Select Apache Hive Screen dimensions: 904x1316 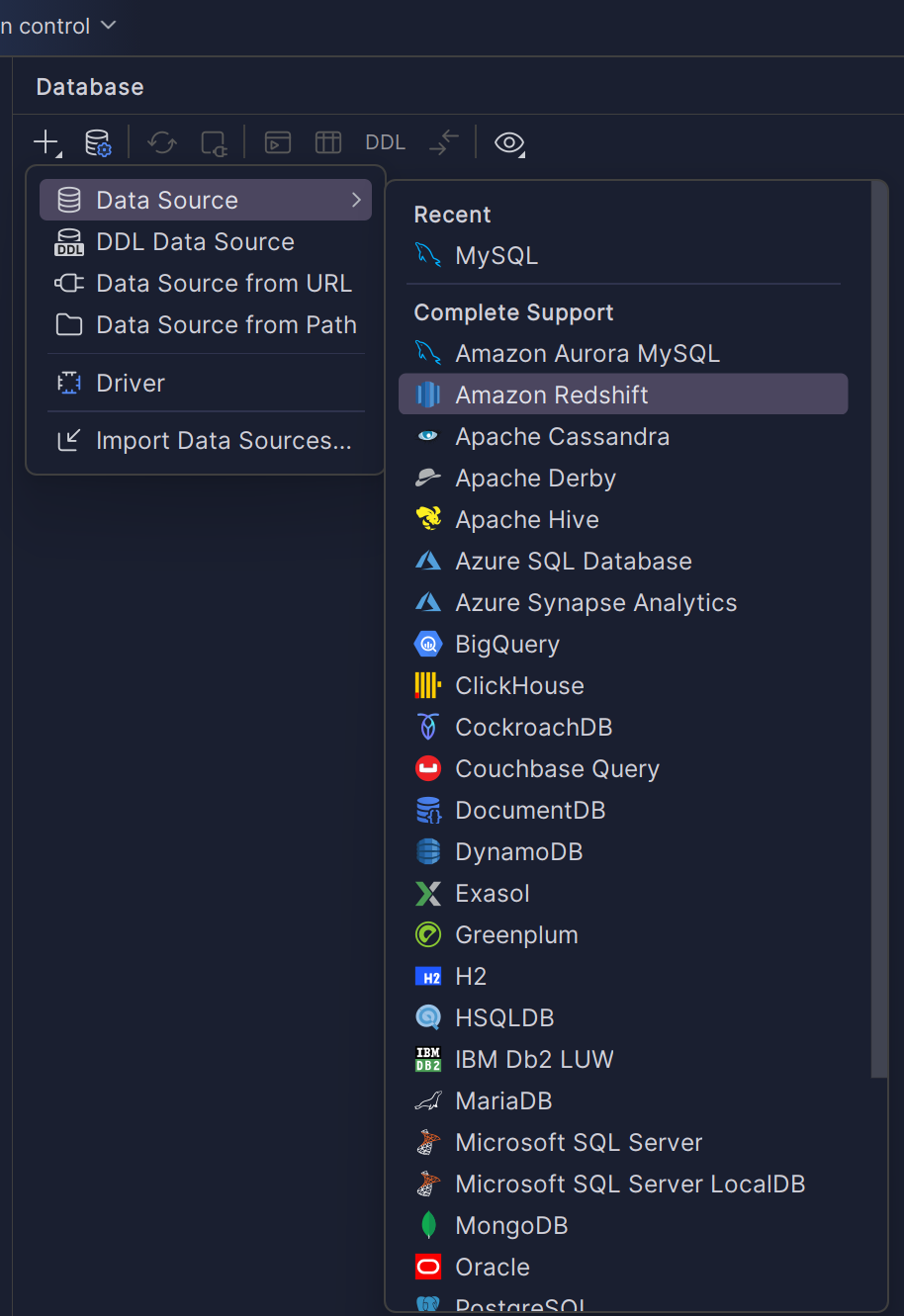pyautogui.click(x=623, y=519)
